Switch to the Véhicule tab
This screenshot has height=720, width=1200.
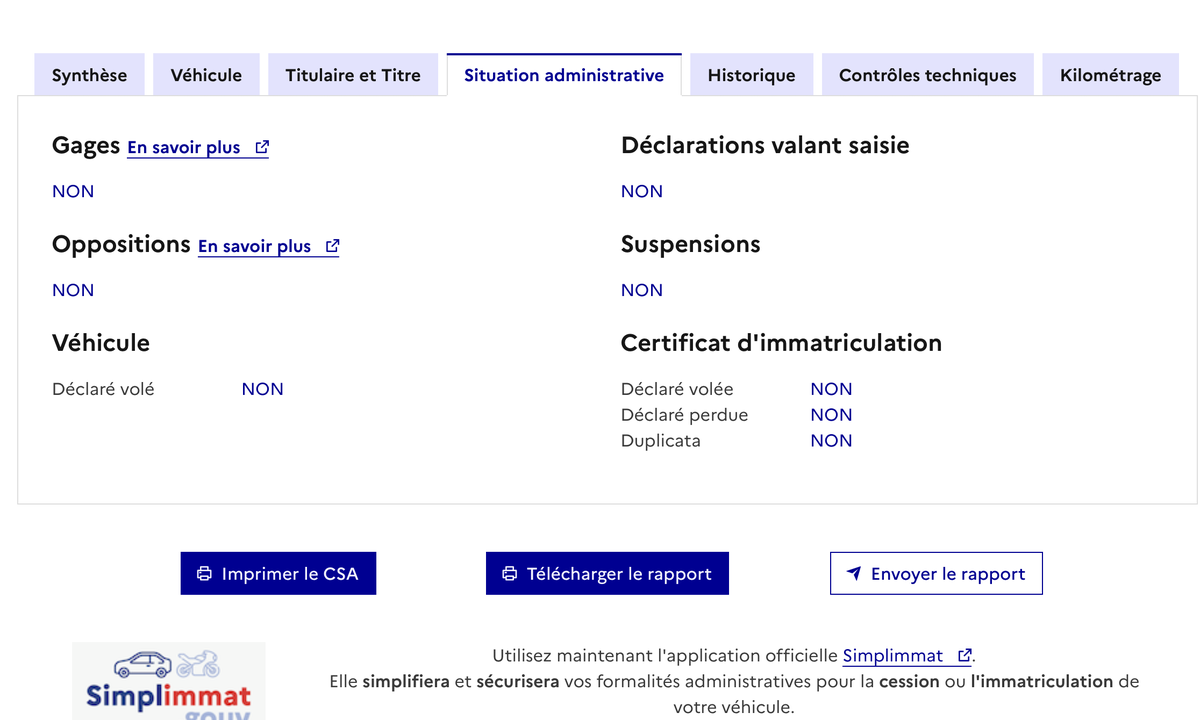[x=206, y=75]
